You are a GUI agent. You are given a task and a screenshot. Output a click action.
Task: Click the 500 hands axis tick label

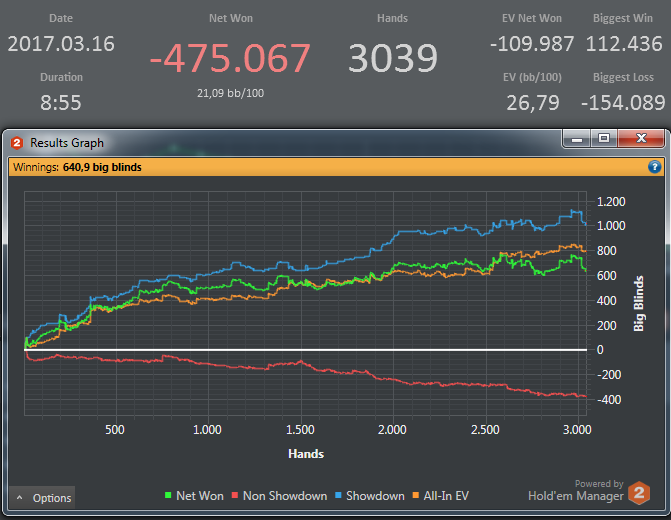[x=115, y=429]
